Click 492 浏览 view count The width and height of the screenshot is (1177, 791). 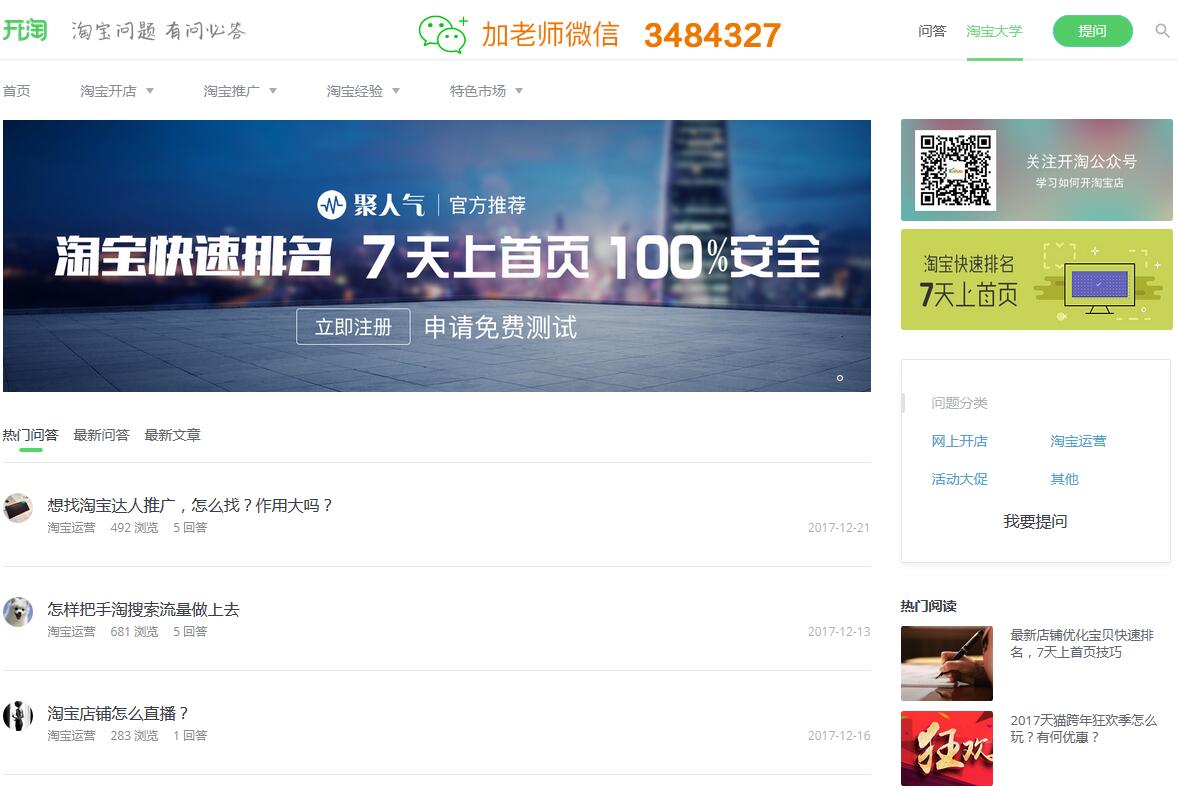click(x=134, y=528)
